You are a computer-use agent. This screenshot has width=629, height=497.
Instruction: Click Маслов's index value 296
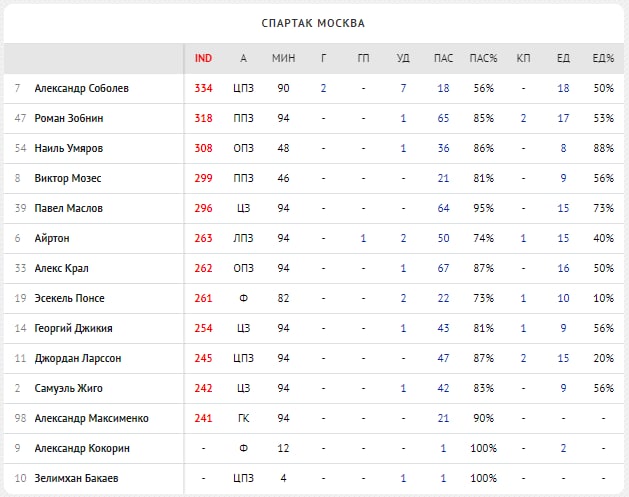point(203,208)
